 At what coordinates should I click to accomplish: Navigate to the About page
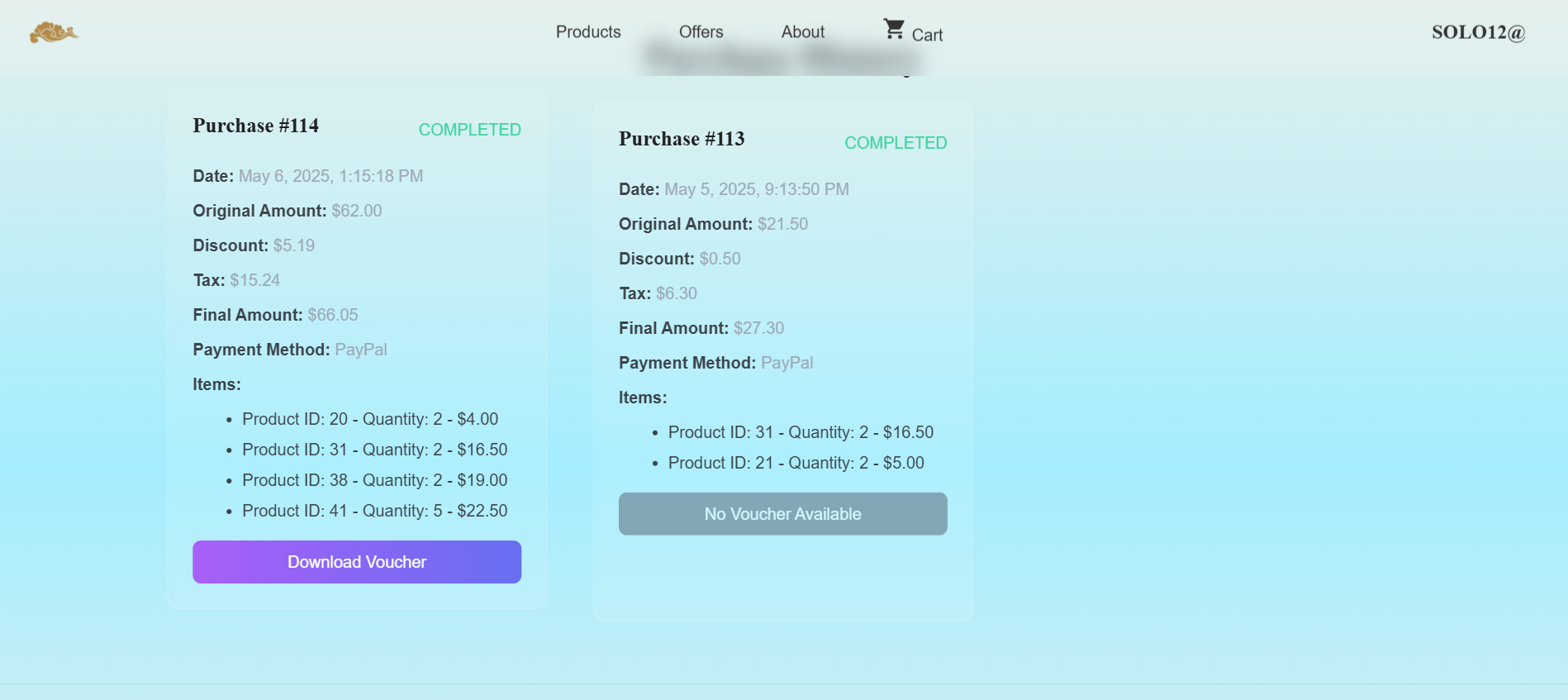[803, 32]
